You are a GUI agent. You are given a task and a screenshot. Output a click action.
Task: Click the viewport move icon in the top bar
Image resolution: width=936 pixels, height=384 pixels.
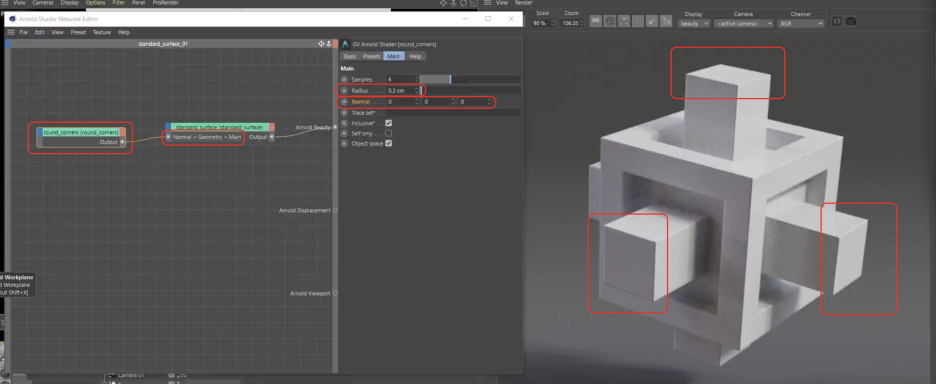(x=444, y=3)
